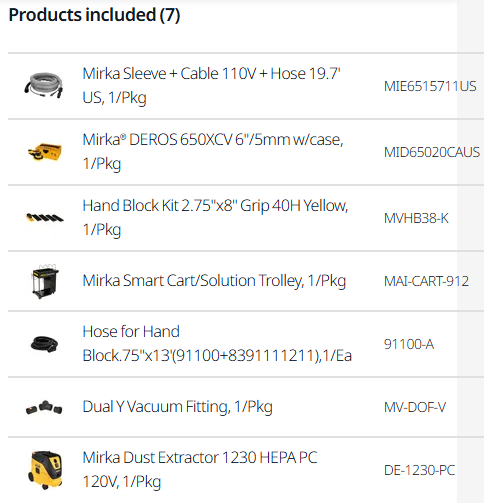Open the Mirka Sleeve Cable Hose thumbnail
This screenshot has width=484, height=503.
point(44,85)
